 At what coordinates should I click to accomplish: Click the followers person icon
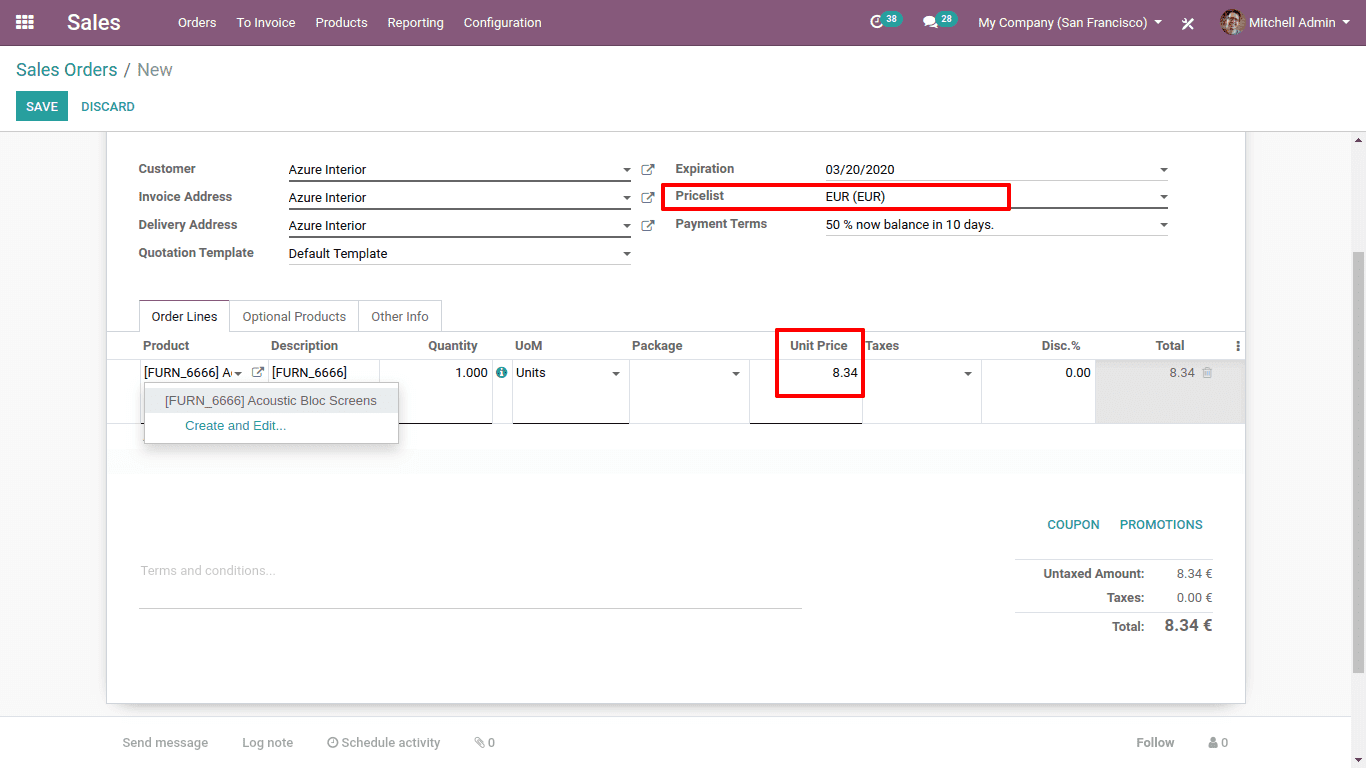pos(1213,743)
